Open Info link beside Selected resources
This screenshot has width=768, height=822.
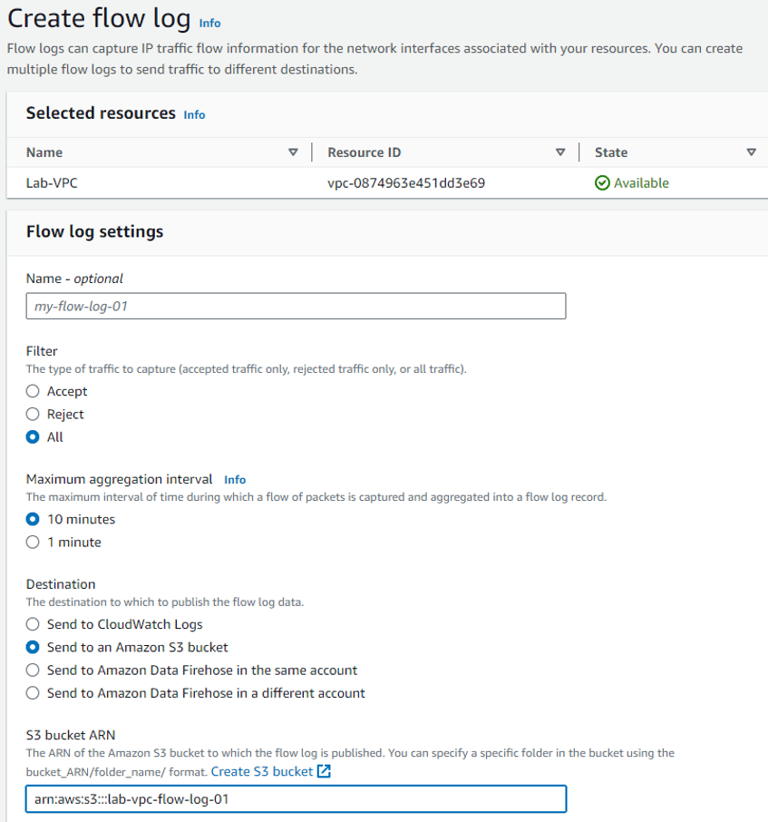[x=194, y=115]
